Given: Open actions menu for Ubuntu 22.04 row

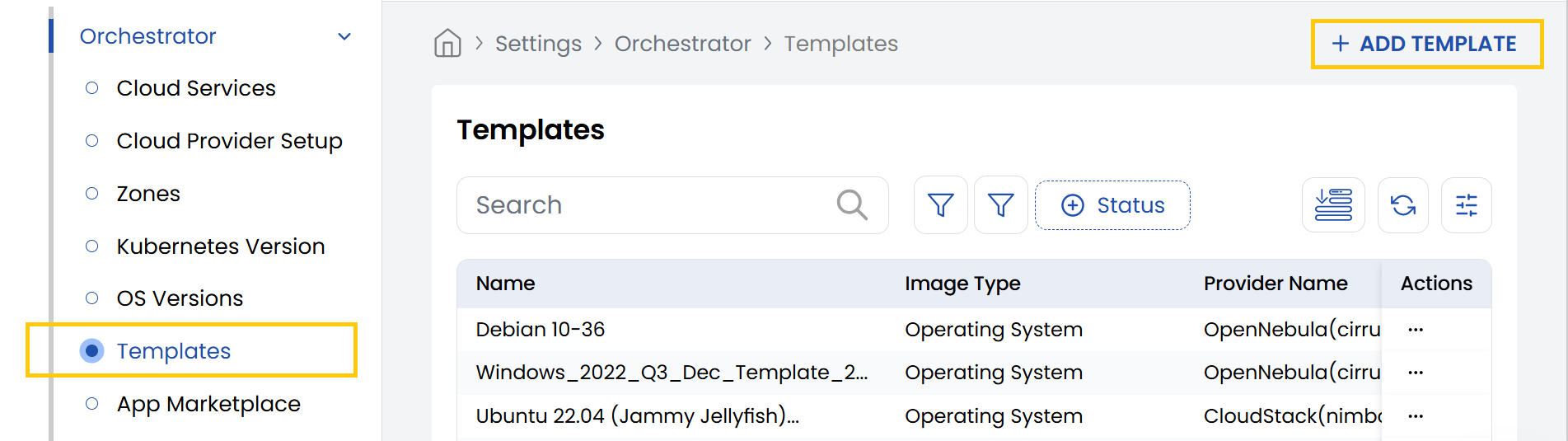Looking at the screenshot, I should click(1416, 416).
